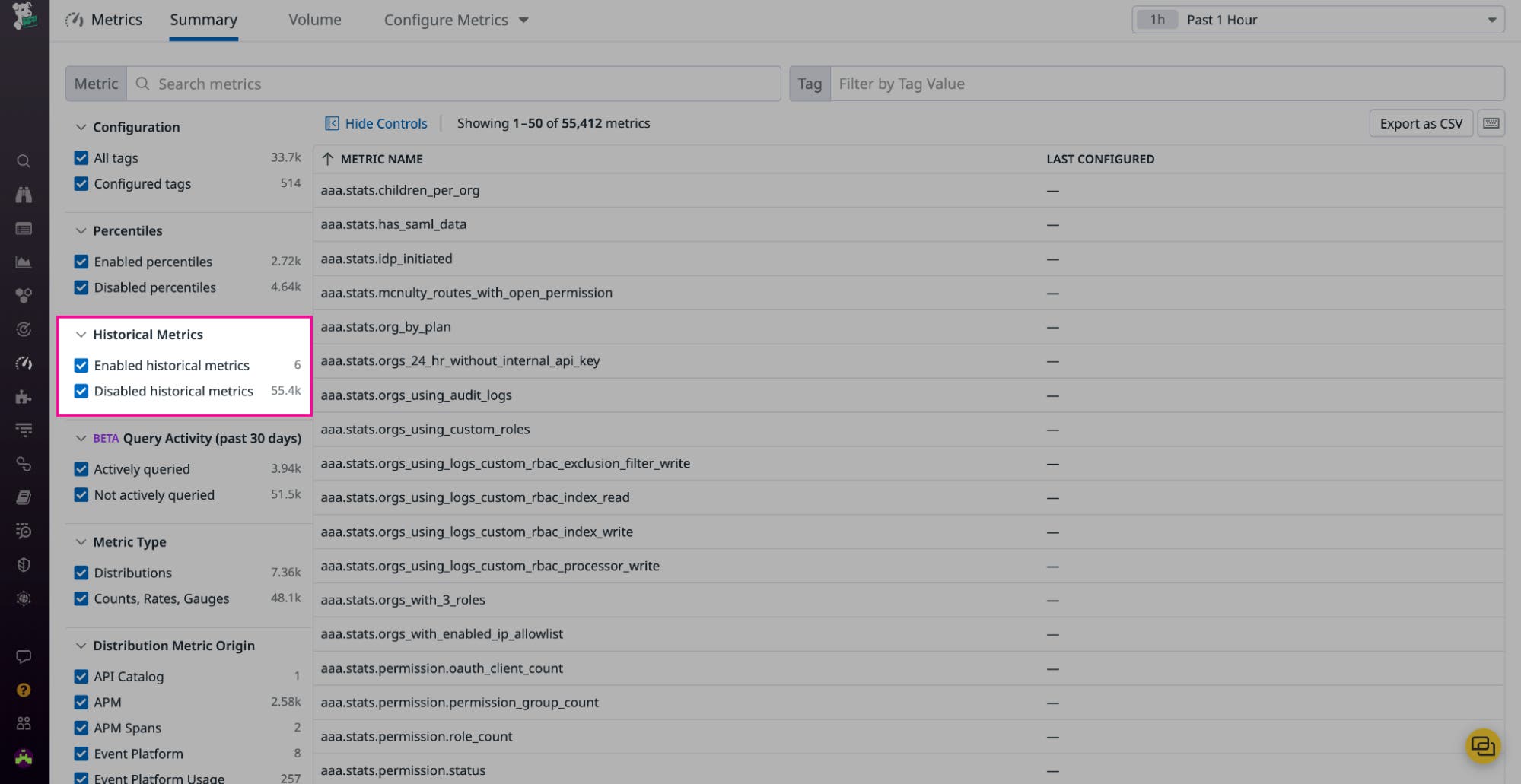Screen dimensions: 1521x784
Task: Switch to the Volume tab
Action: 314,20
